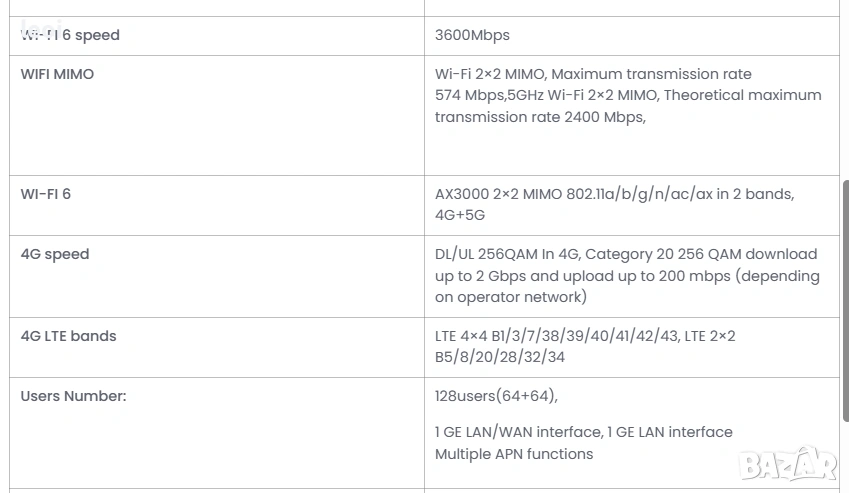Viewport: 849px width, 493px height.
Task: Click the "4G speed" row label
Action: (x=55, y=254)
